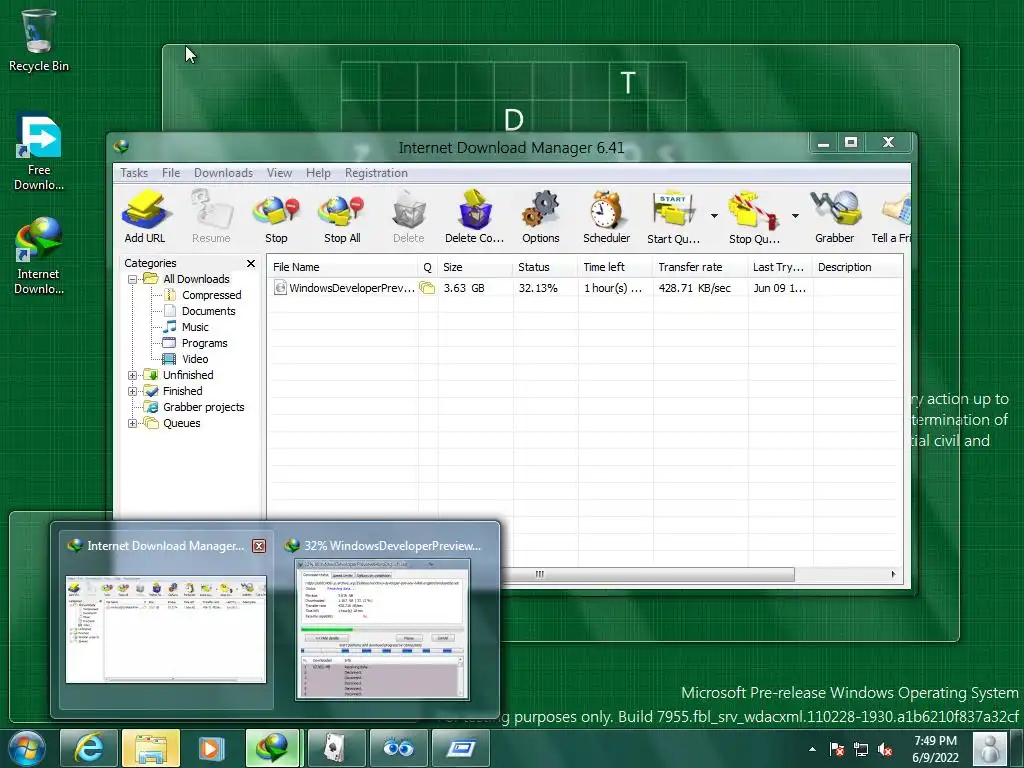This screenshot has width=1024, height=768.
Task: Select Internet Download Manager preview thumbnail
Action: pyautogui.click(x=166, y=630)
